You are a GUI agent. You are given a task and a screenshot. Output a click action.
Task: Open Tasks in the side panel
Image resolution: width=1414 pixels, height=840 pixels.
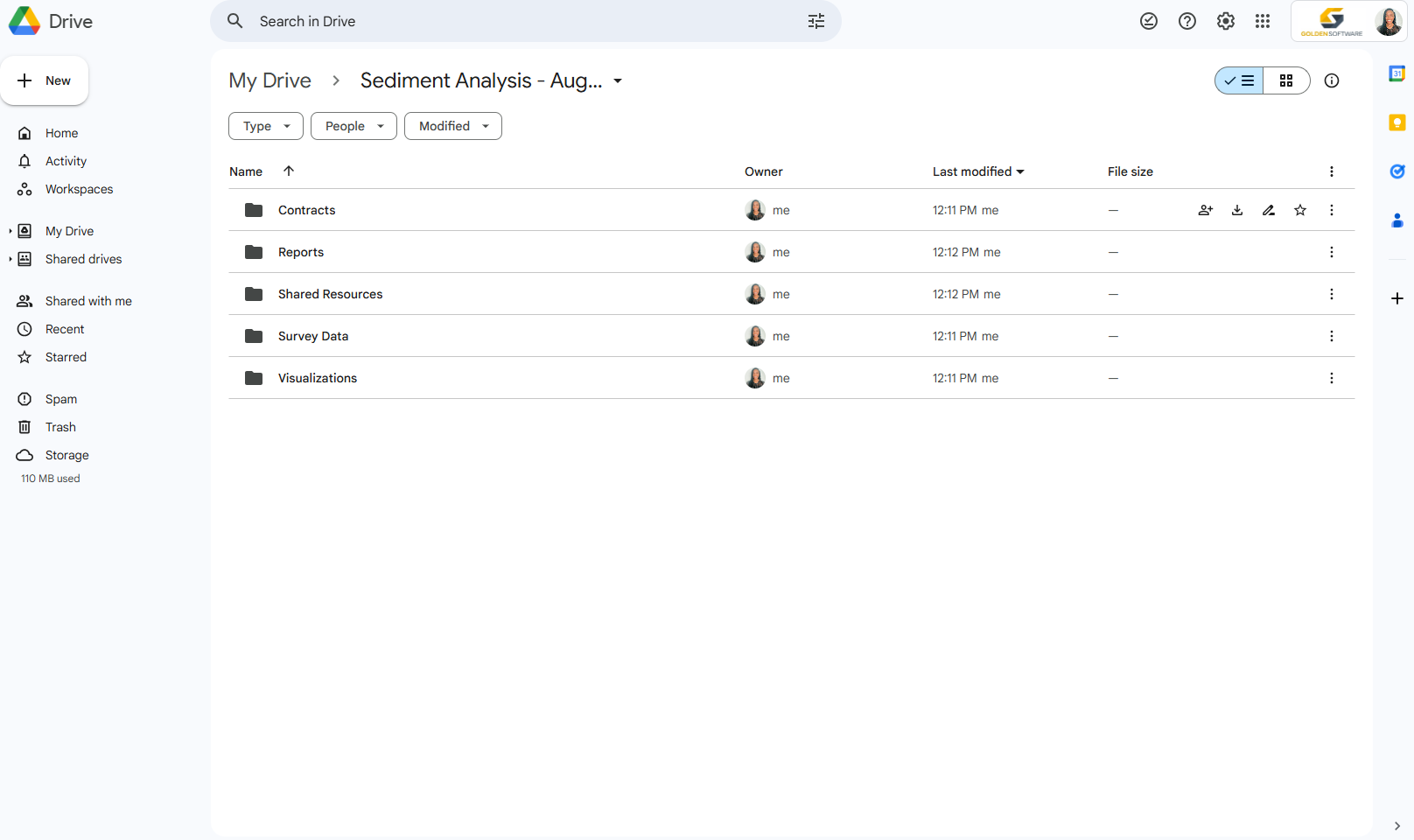[1396, 171]
